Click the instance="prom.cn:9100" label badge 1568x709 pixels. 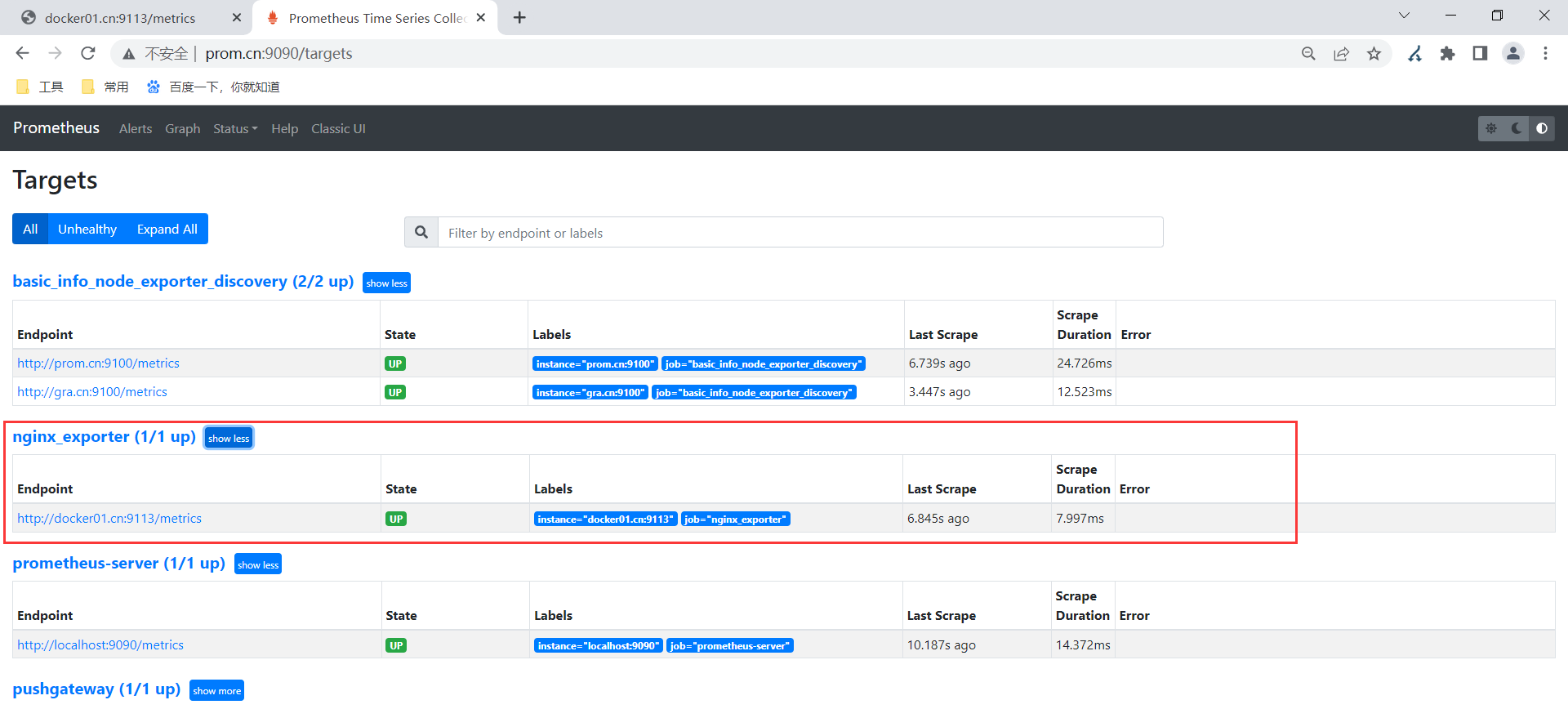coord(595,364)
